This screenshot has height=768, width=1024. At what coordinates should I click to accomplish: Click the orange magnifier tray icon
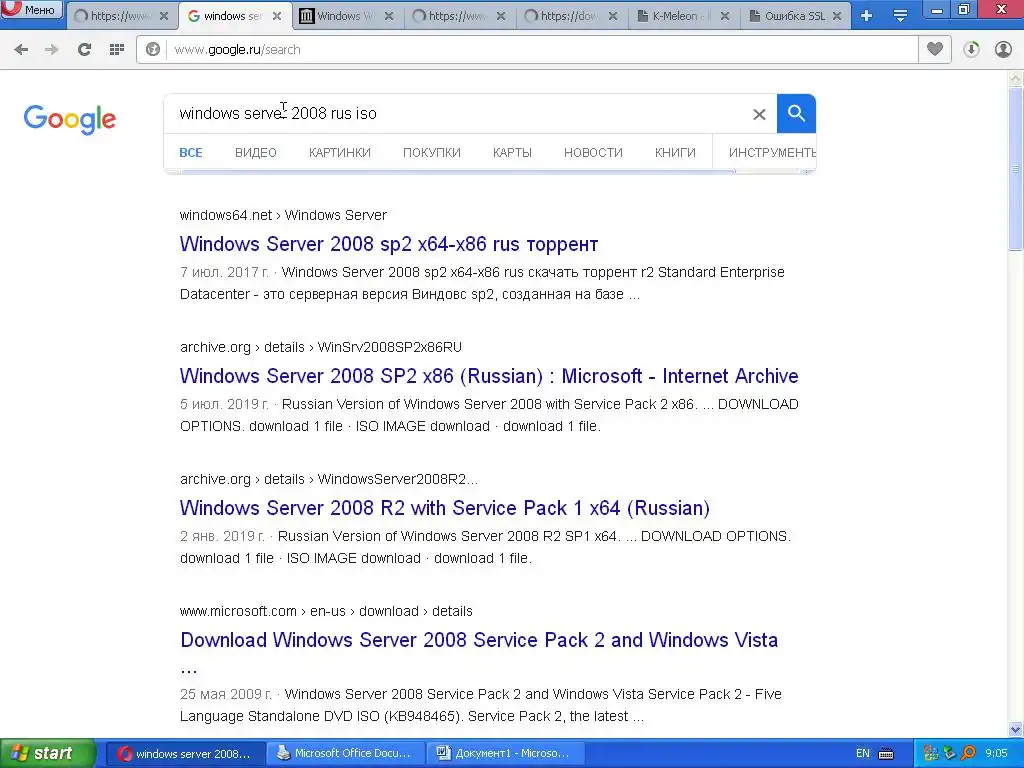click(968, 754)
